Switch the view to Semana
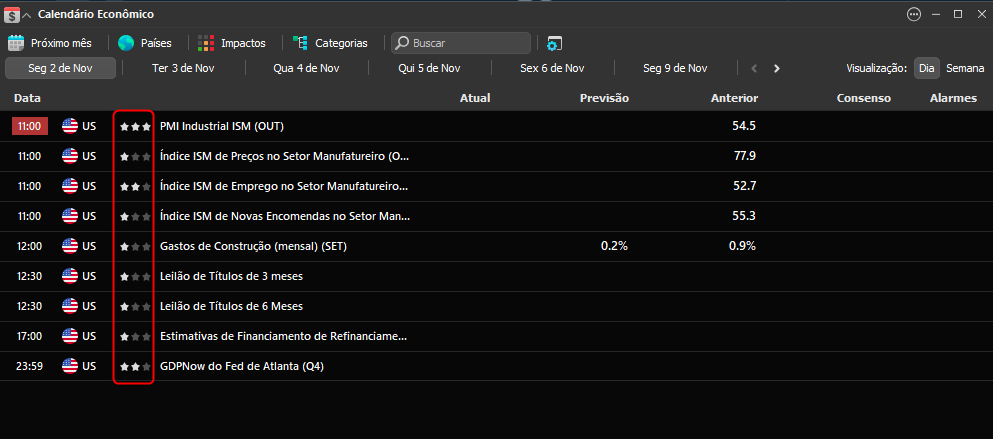 pos(965,68)
